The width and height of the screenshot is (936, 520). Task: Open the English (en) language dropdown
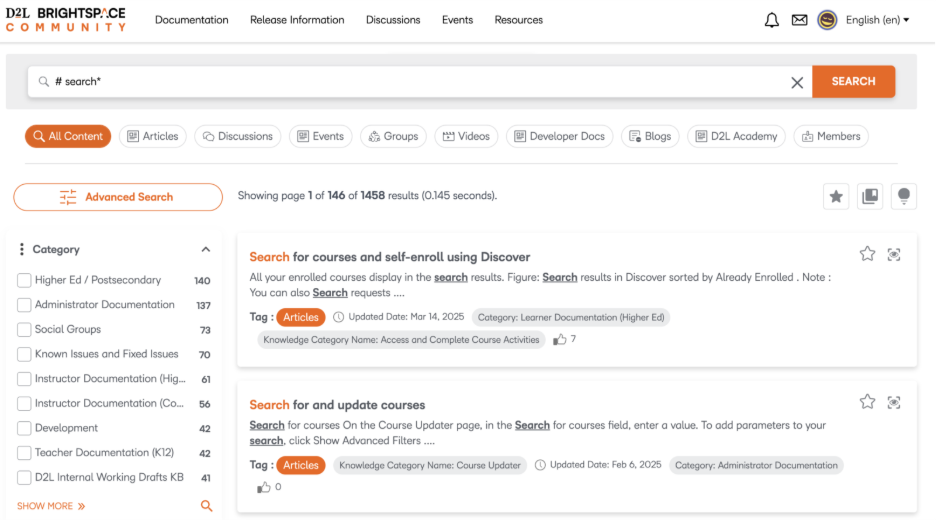877,20
